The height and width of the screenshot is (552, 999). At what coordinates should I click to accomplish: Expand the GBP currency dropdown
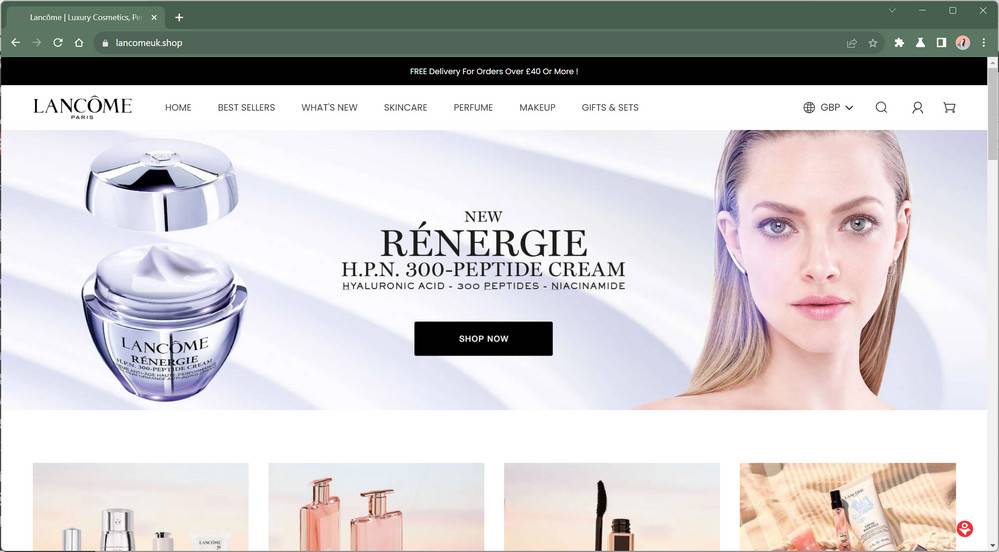pos(837,107)
